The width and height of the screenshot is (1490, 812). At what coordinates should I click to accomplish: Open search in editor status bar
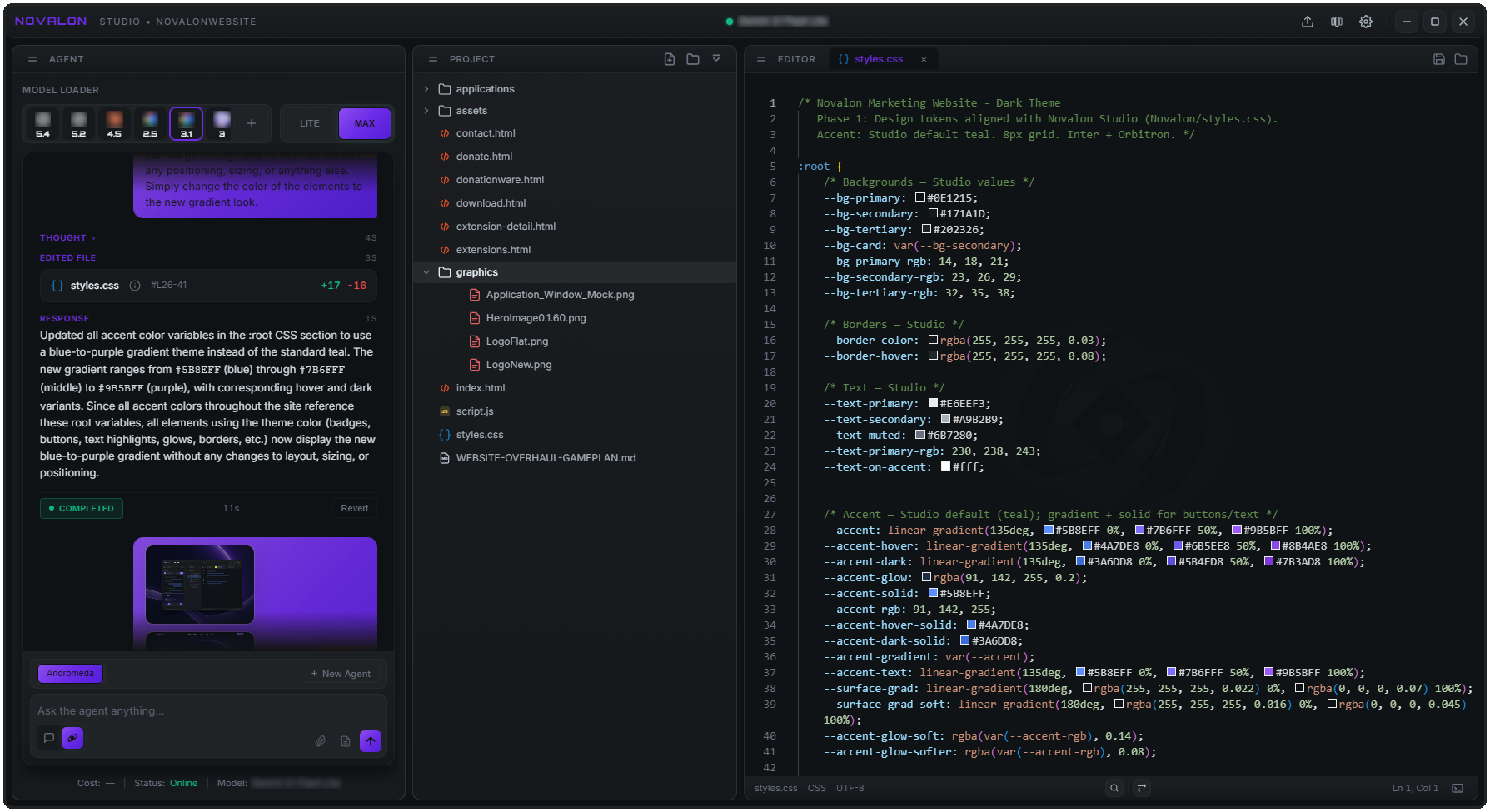tap(1114, 788)
